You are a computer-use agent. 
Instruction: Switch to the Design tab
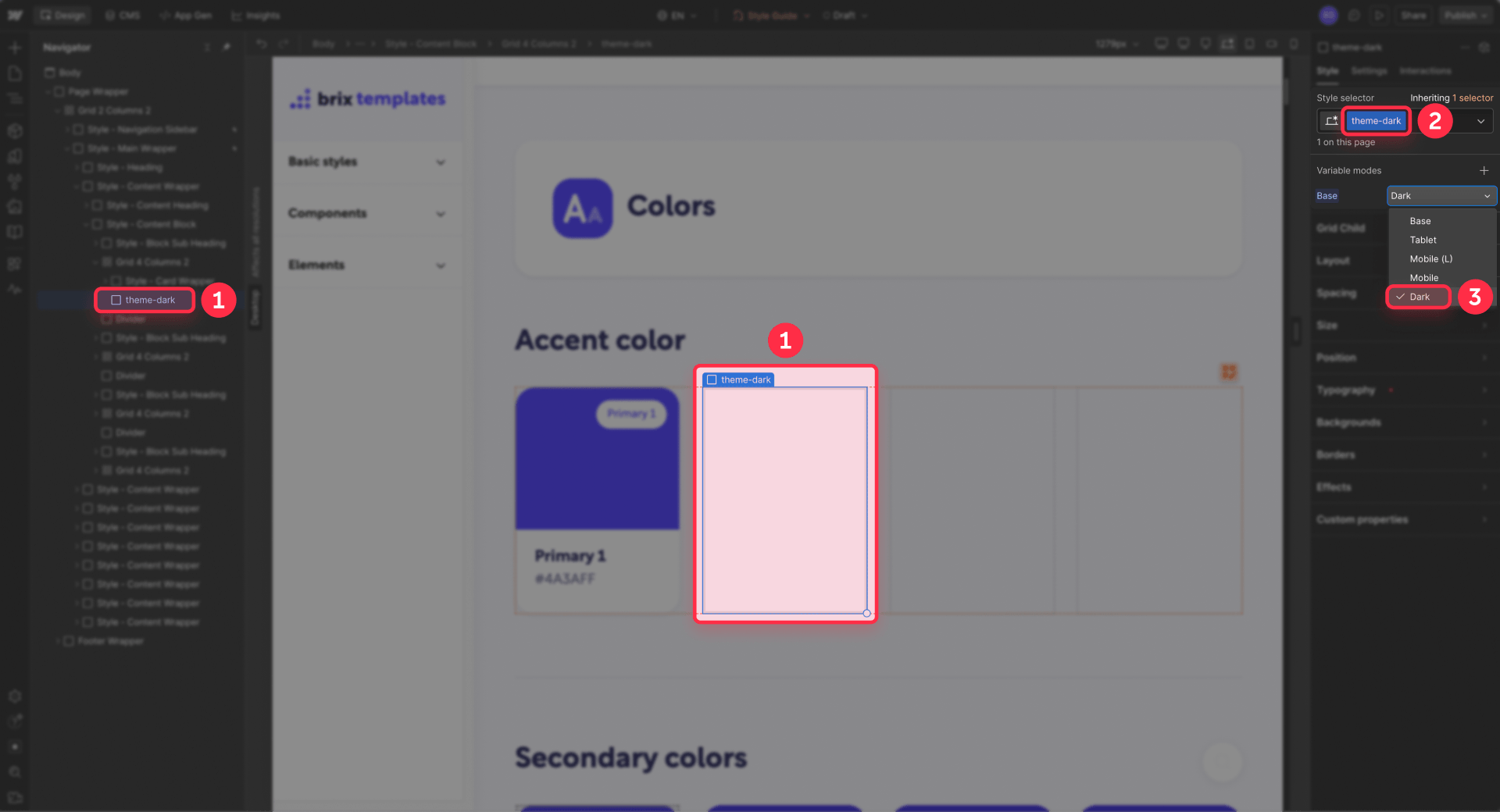(x=62, y=16)
